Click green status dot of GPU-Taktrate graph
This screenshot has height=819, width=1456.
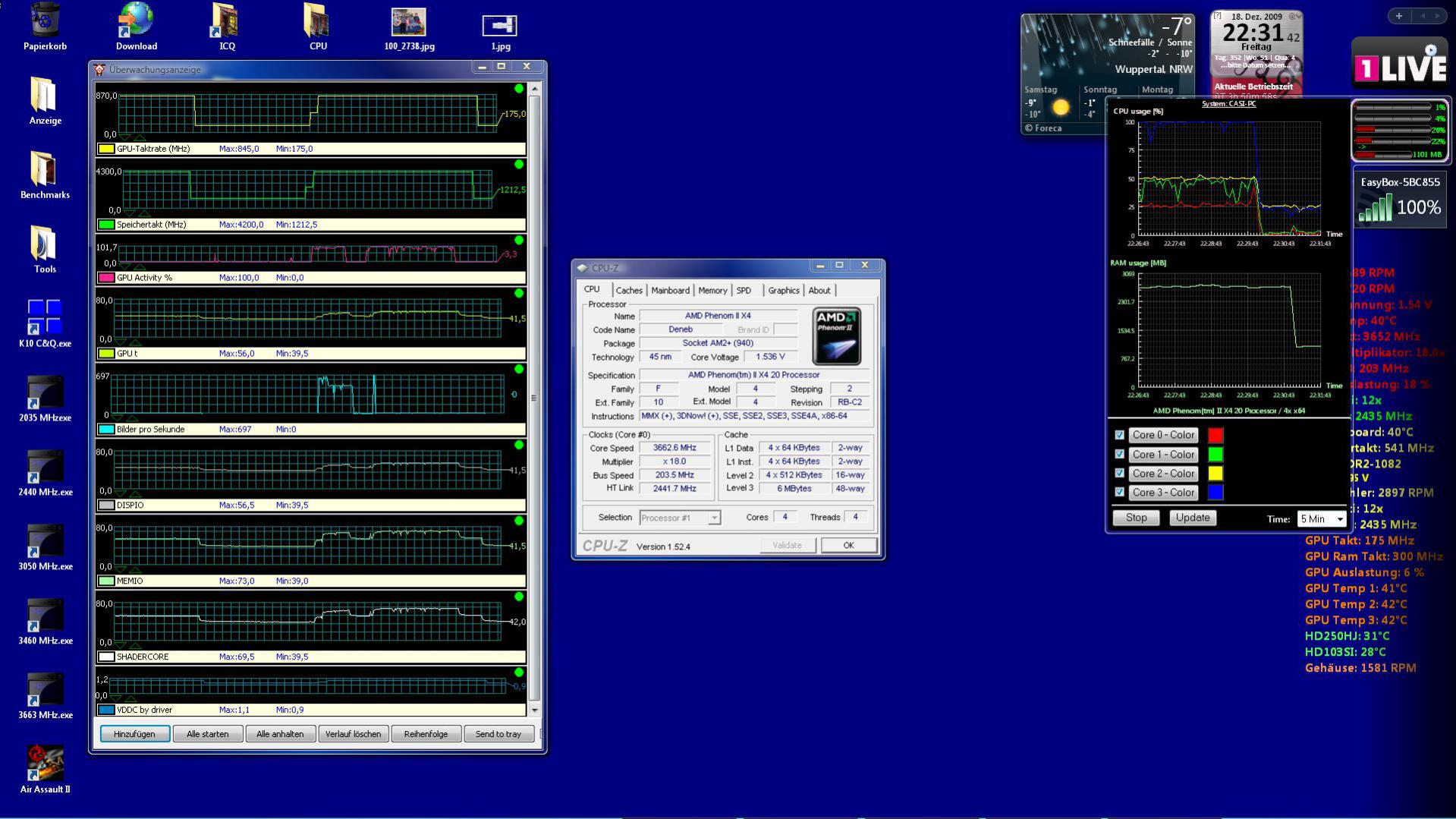tap(519, 89)
